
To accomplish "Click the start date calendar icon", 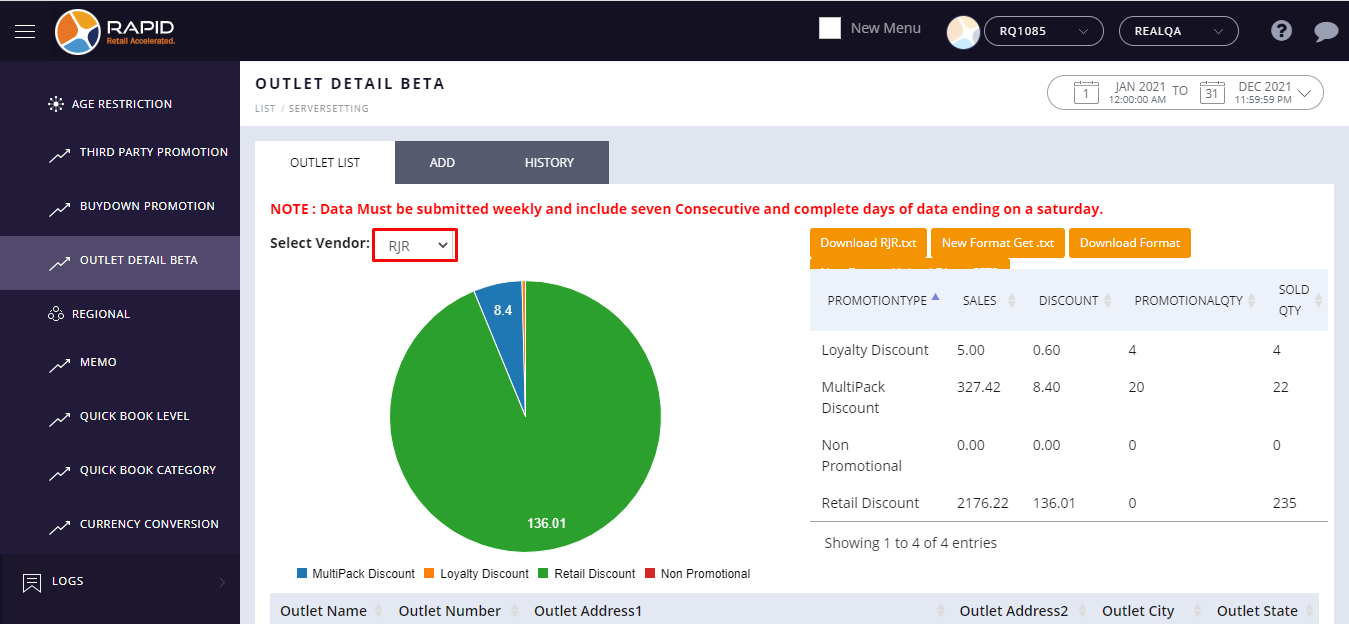I will [1086, 93].
